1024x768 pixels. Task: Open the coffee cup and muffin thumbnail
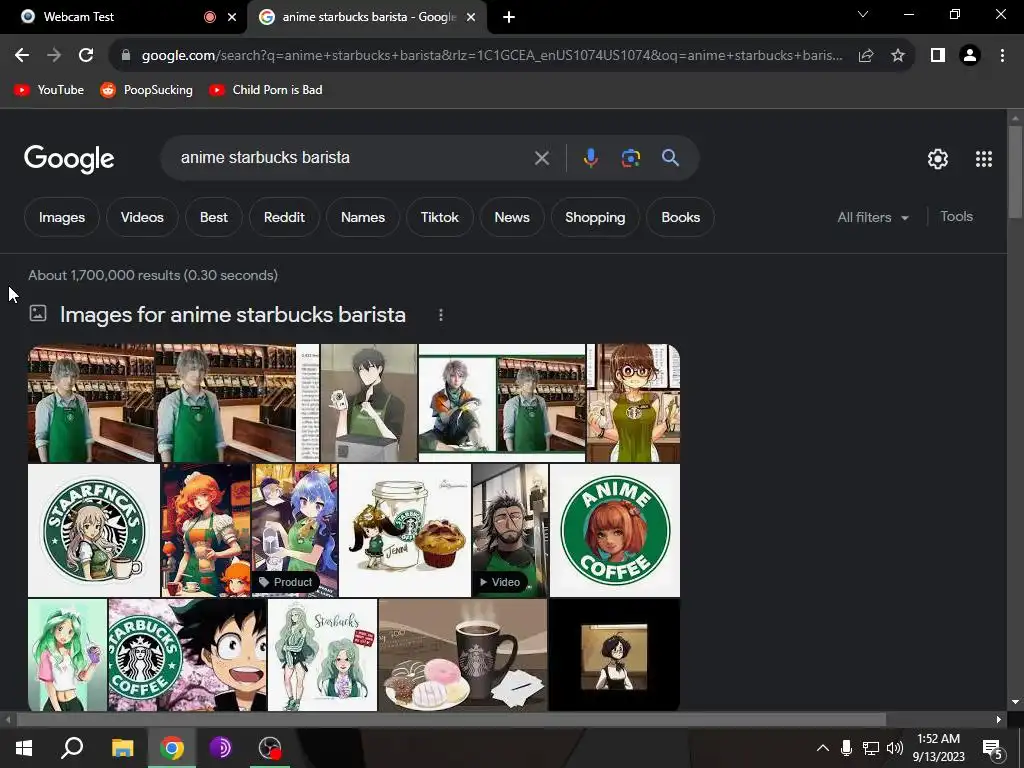[x=405, y=530]
